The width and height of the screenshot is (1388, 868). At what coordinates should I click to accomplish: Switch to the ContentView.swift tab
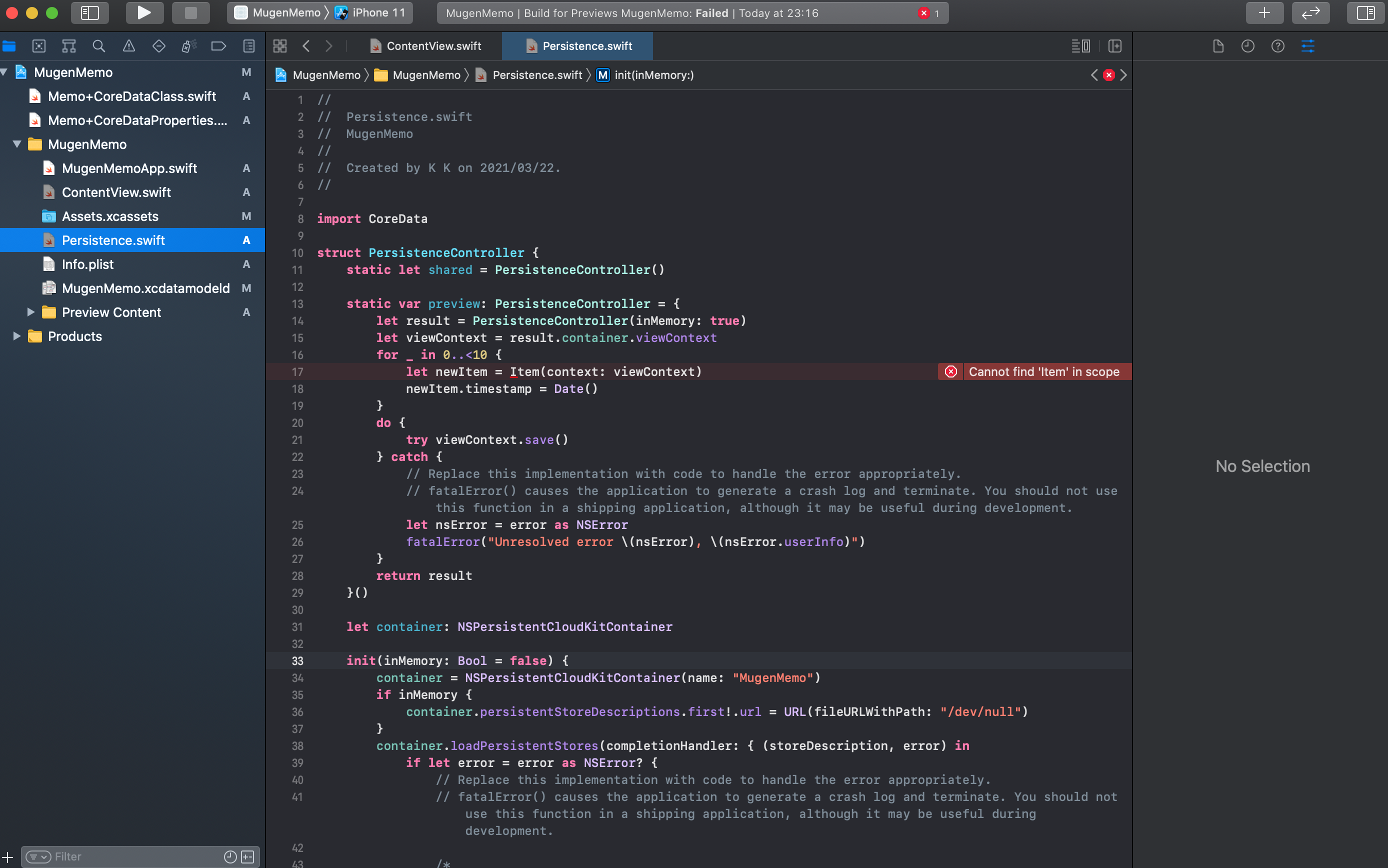(426, 46)
